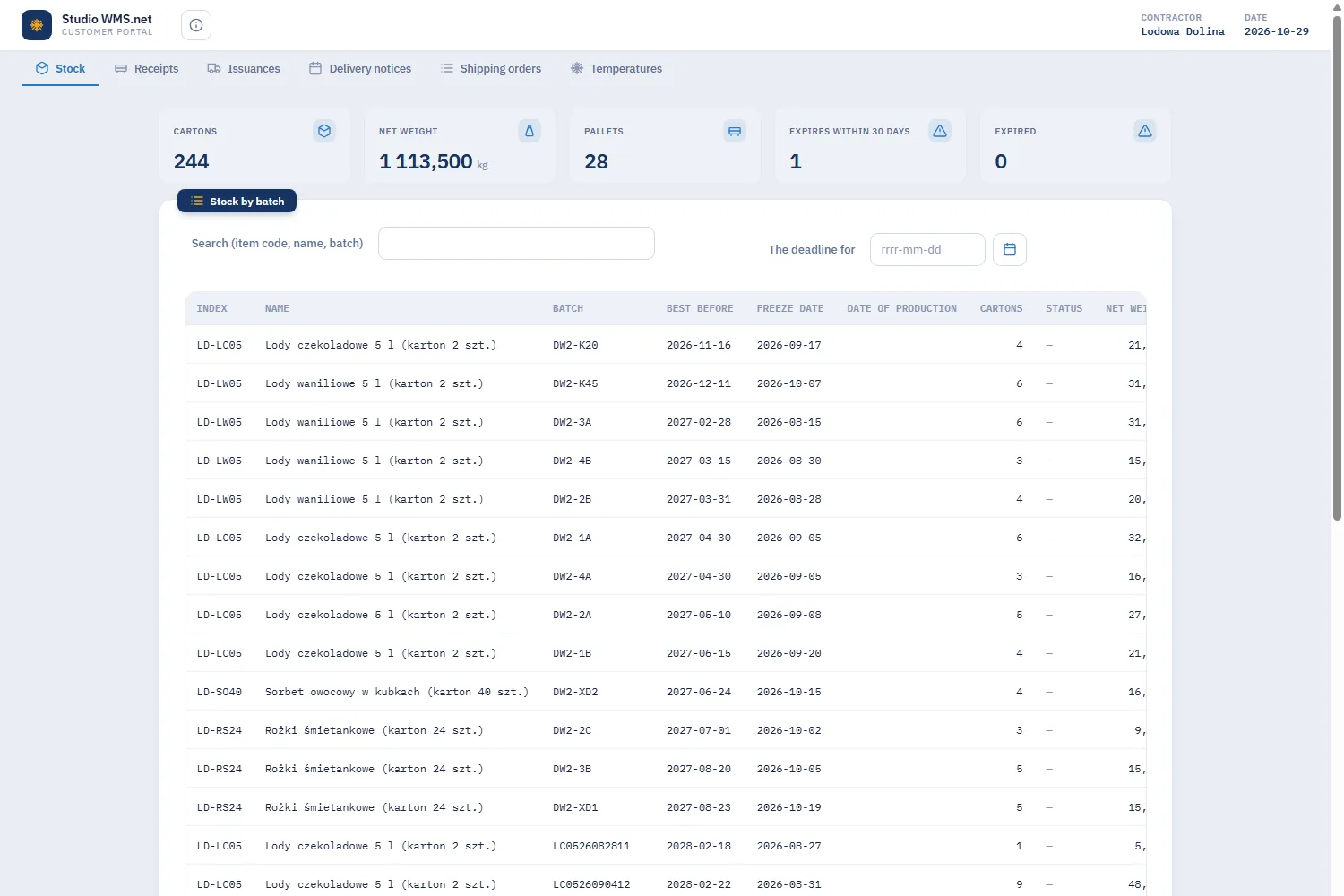Focus the item search input field
This screenshot has height=896, width=1344.
pyautogui.click(x=516, y=243)
